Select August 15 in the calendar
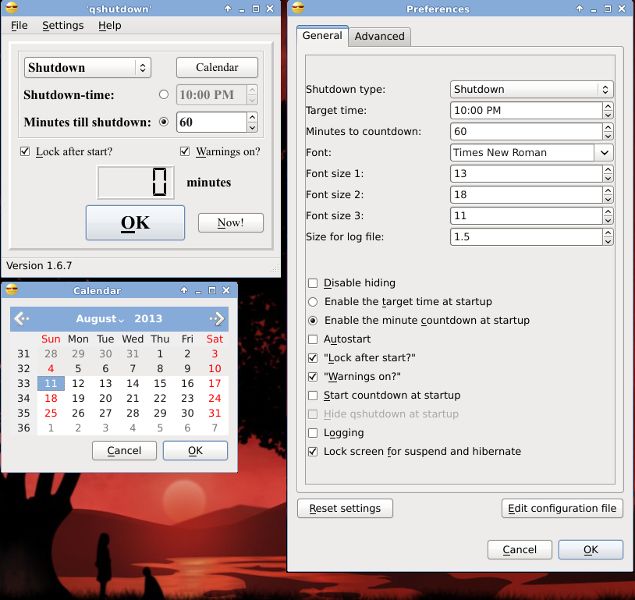This screenshot has width=635, height=600. pyautogui.click(x=160, y=383)
